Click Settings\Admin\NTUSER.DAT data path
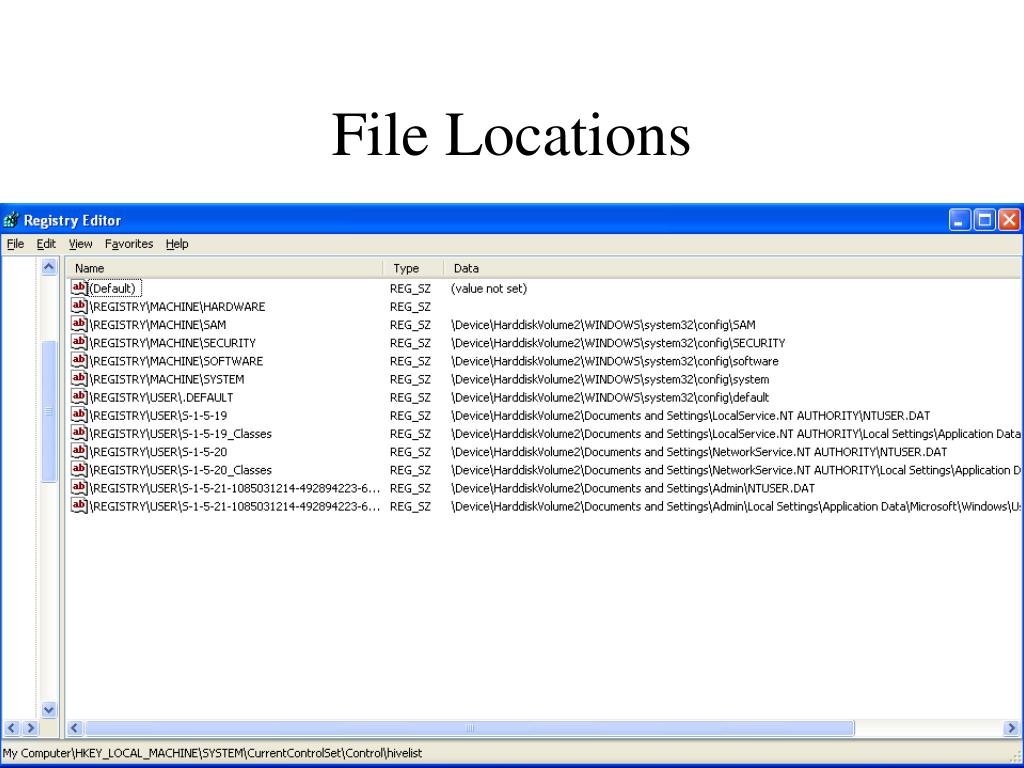 633,488
